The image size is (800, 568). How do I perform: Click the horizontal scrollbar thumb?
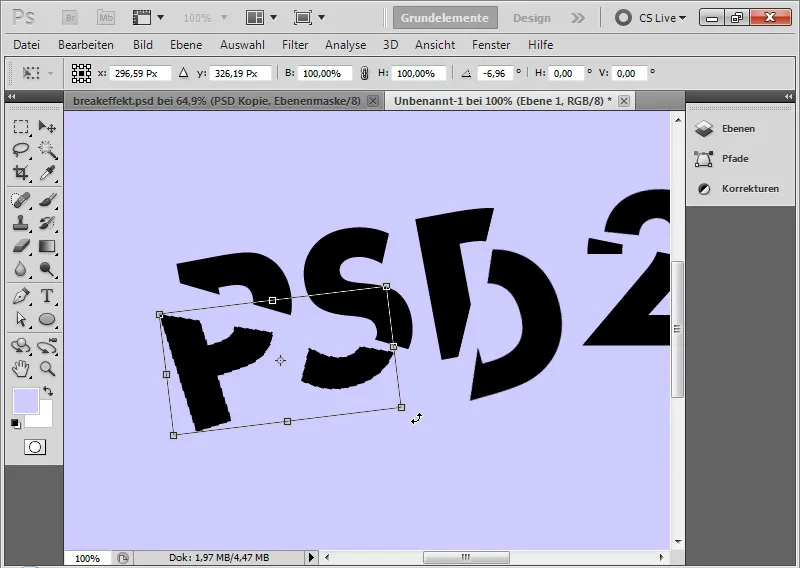click(466, 557)
